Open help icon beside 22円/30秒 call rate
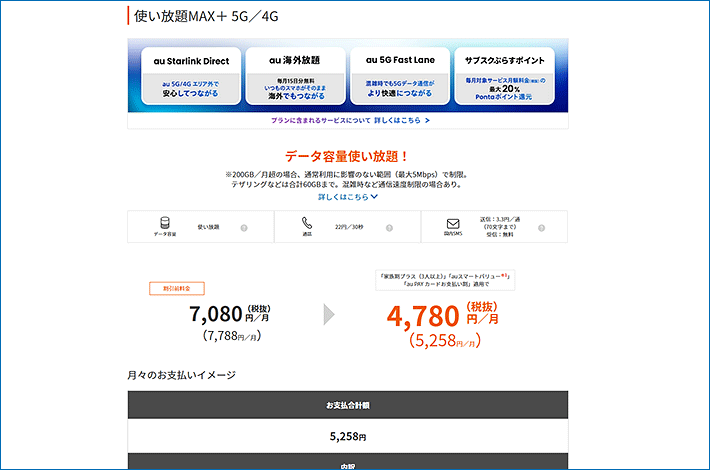Viewport: 710px width, 470px height. coord(389,228)
